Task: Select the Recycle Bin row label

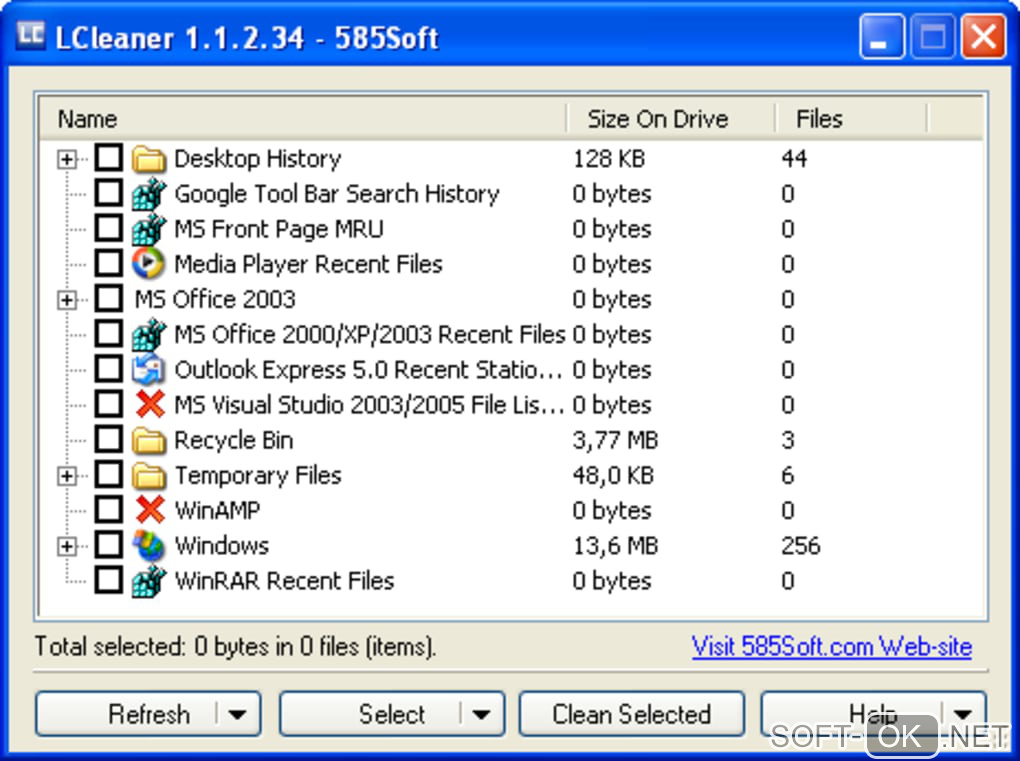Action: (x=234, y=440)
